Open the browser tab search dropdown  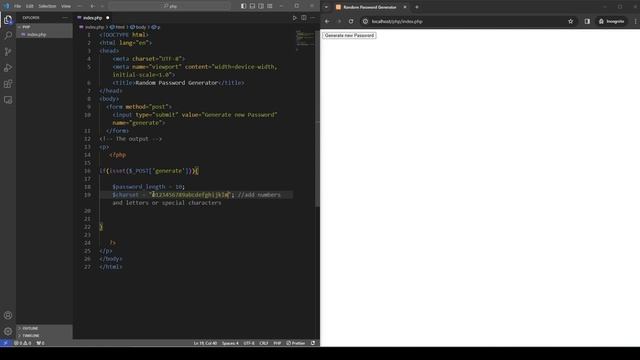click(x=326, y=7)
